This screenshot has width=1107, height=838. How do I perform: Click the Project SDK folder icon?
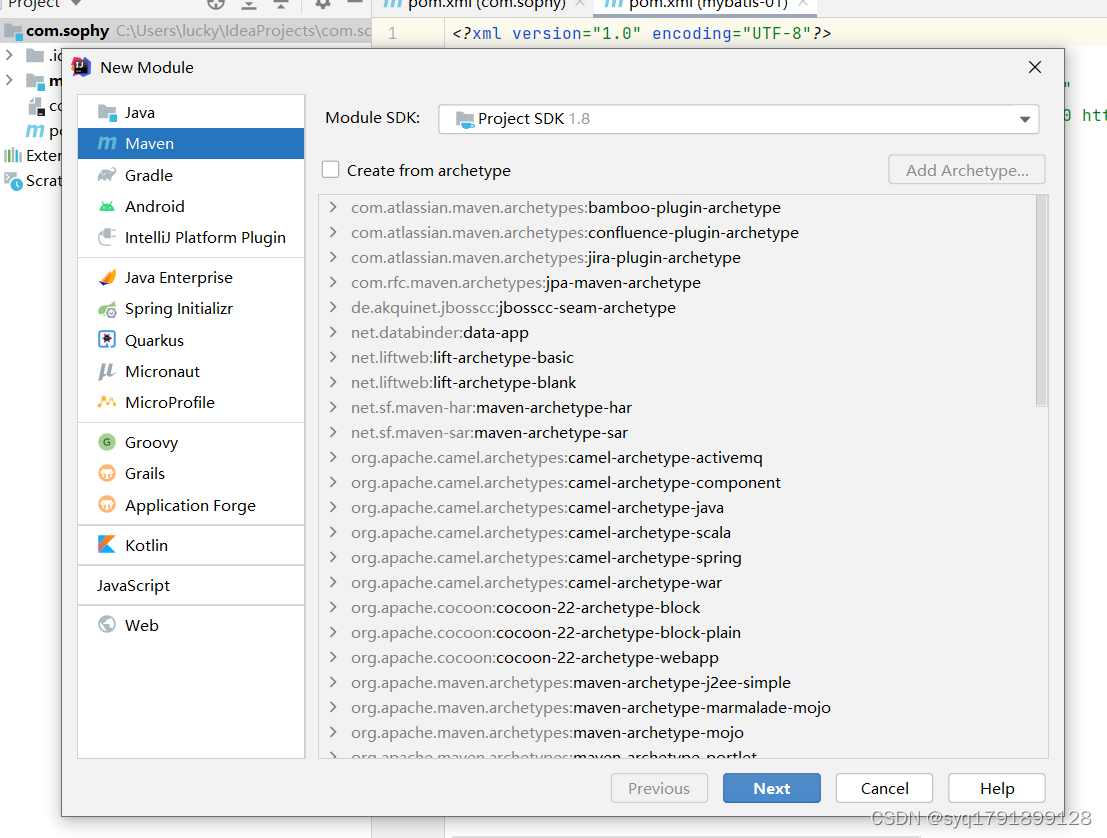tap(465, 119)
